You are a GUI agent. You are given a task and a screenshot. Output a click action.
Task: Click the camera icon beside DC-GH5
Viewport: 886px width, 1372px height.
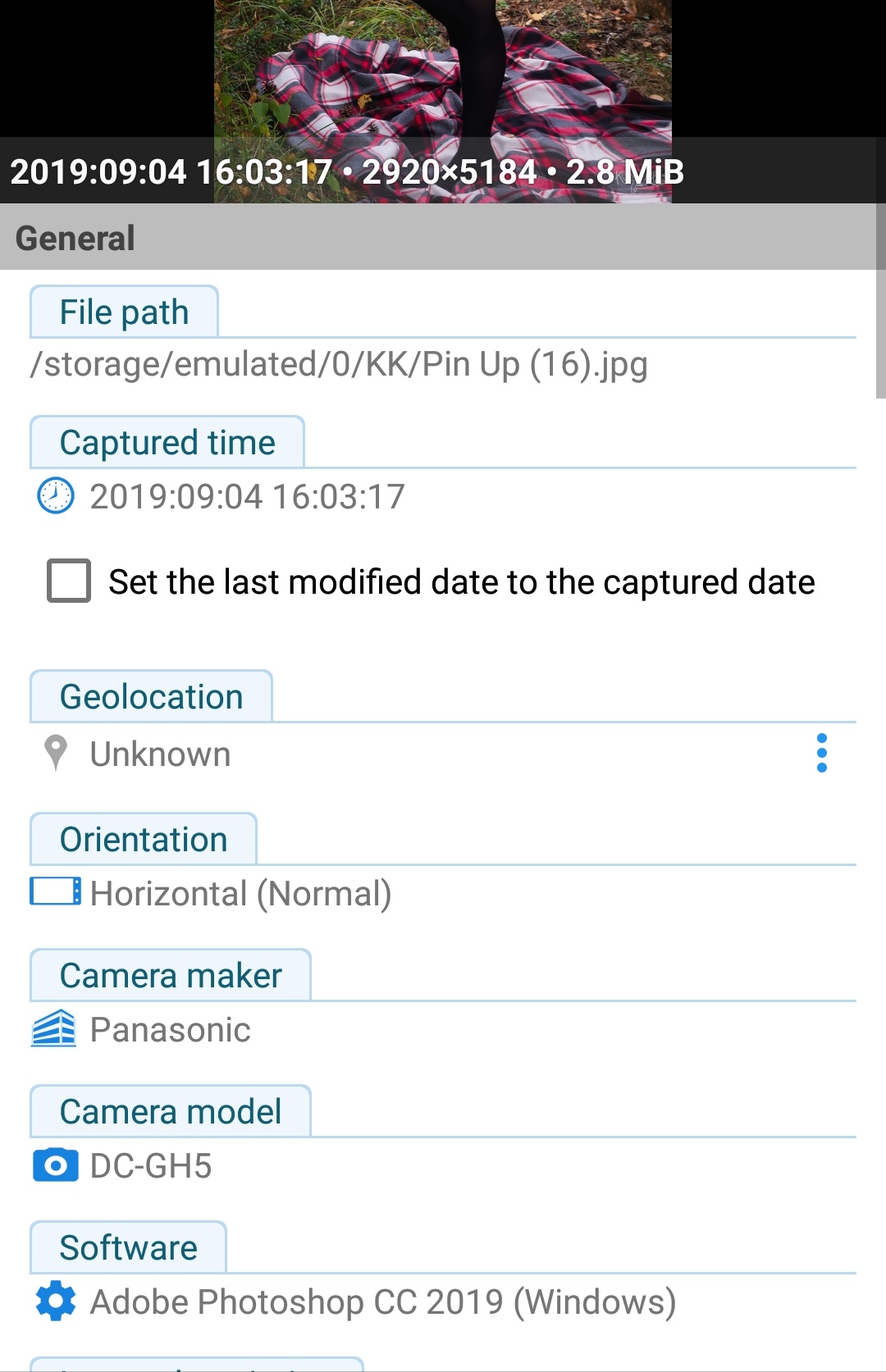pos(55,1165)
